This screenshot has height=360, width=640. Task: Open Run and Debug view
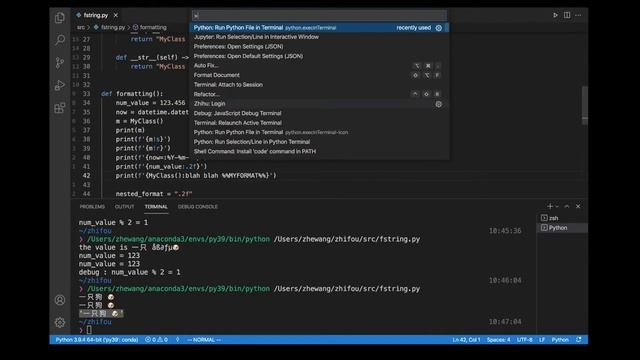60,85
